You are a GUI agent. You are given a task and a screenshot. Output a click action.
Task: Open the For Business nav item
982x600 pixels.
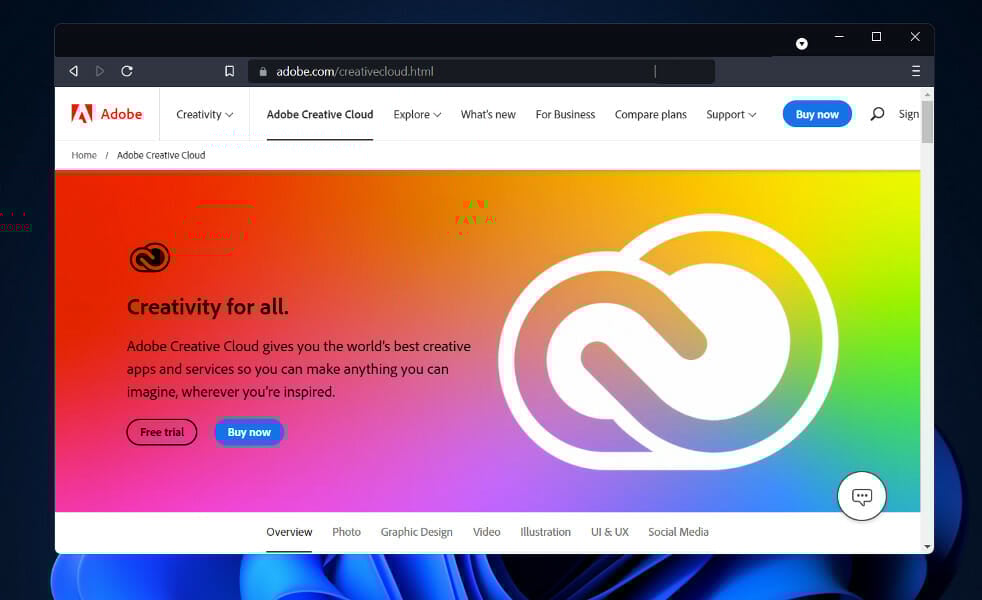pyautogui.click(x=565, y=115)
